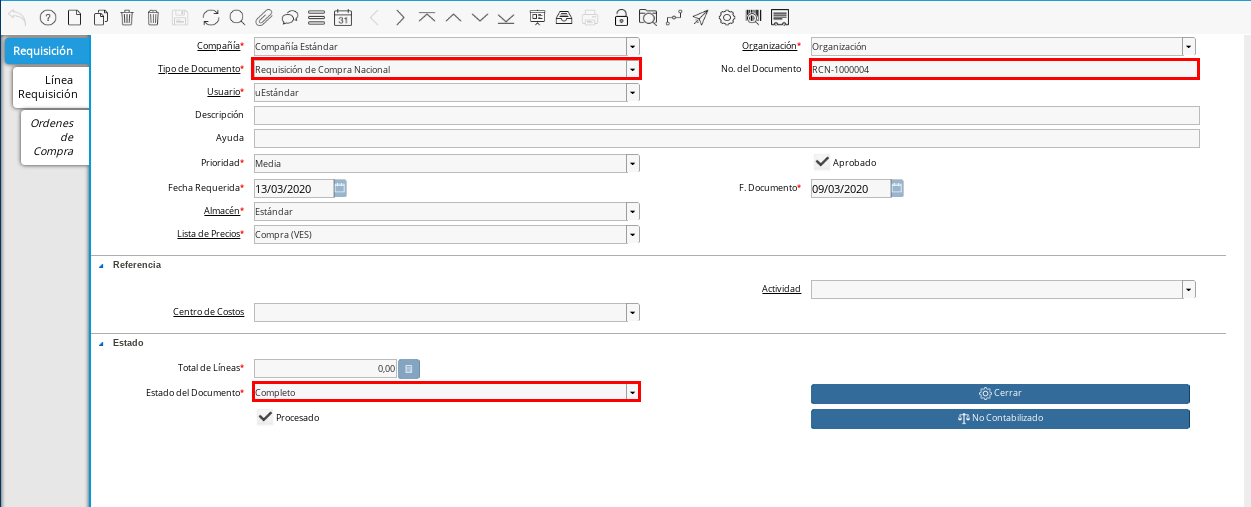
Task: Open calculator beside Total de Líneas
Action: [x=409, y=369]
